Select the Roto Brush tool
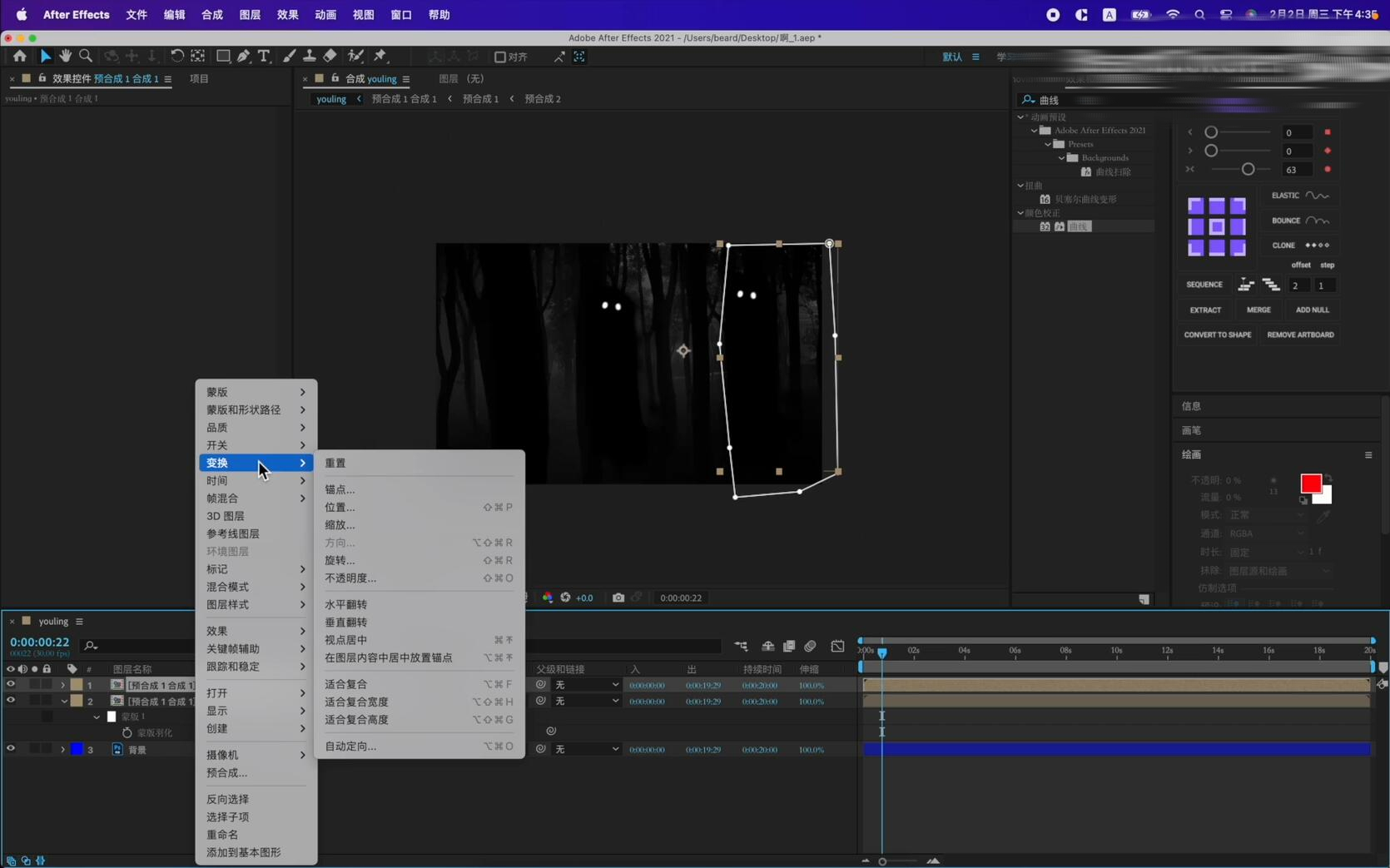Viewport: 1390px width, 868px height. point(355,56)
